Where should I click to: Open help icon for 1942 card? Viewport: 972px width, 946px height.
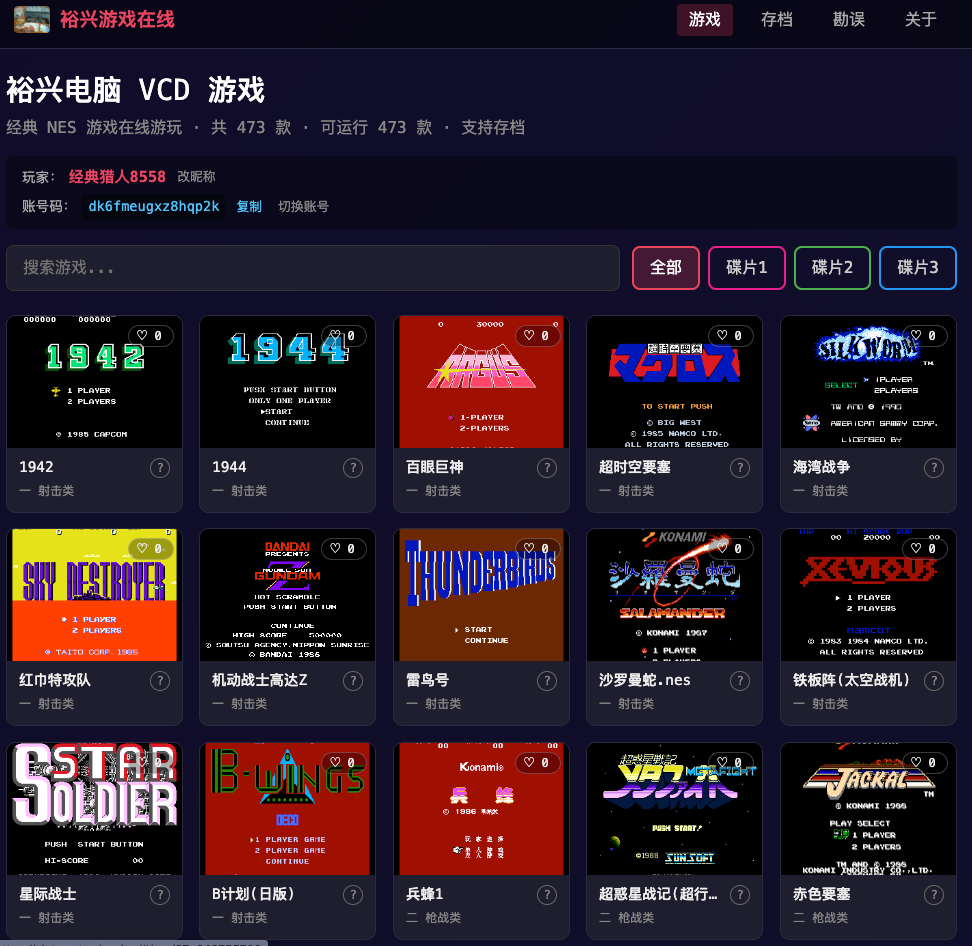coord(160,468)
